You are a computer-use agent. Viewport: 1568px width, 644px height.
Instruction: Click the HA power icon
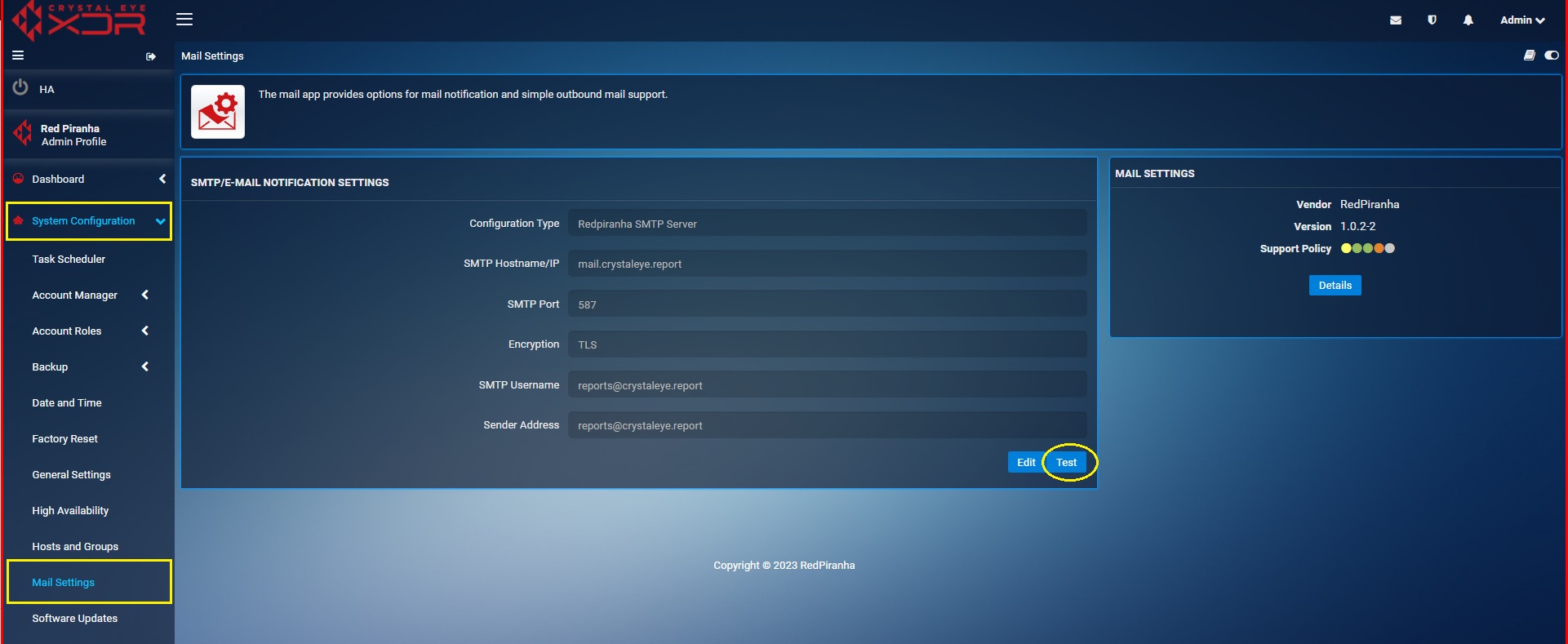click(20, 88)
